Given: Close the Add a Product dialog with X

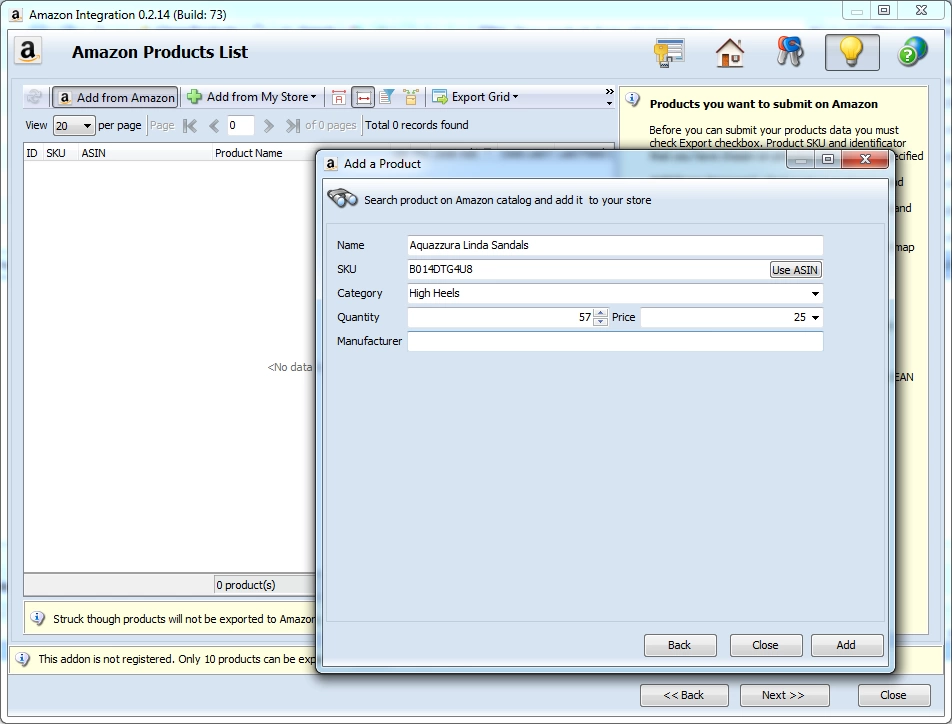Looking at the screenshot, I should [x=865, y=159].
